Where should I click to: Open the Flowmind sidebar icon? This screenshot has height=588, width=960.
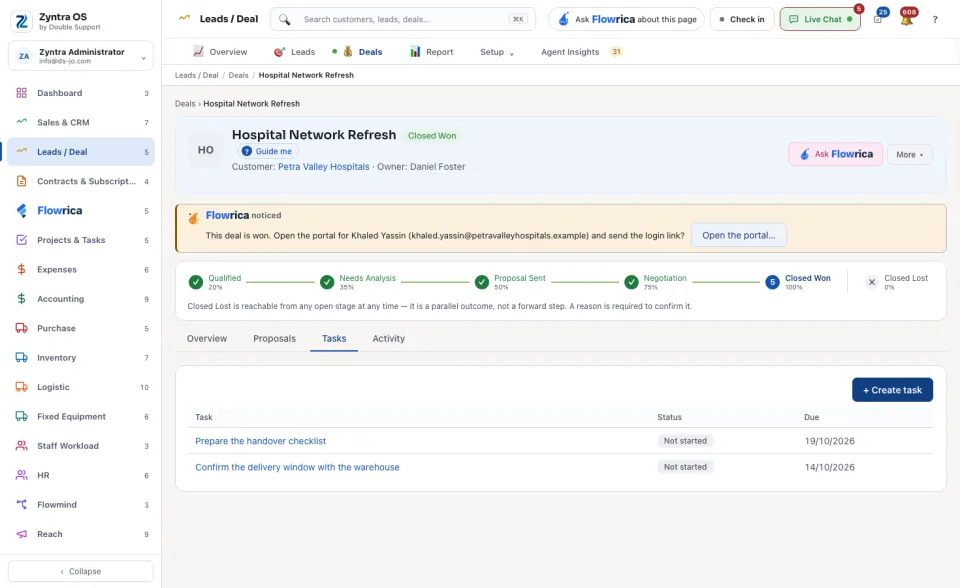(x=21, y=505)
